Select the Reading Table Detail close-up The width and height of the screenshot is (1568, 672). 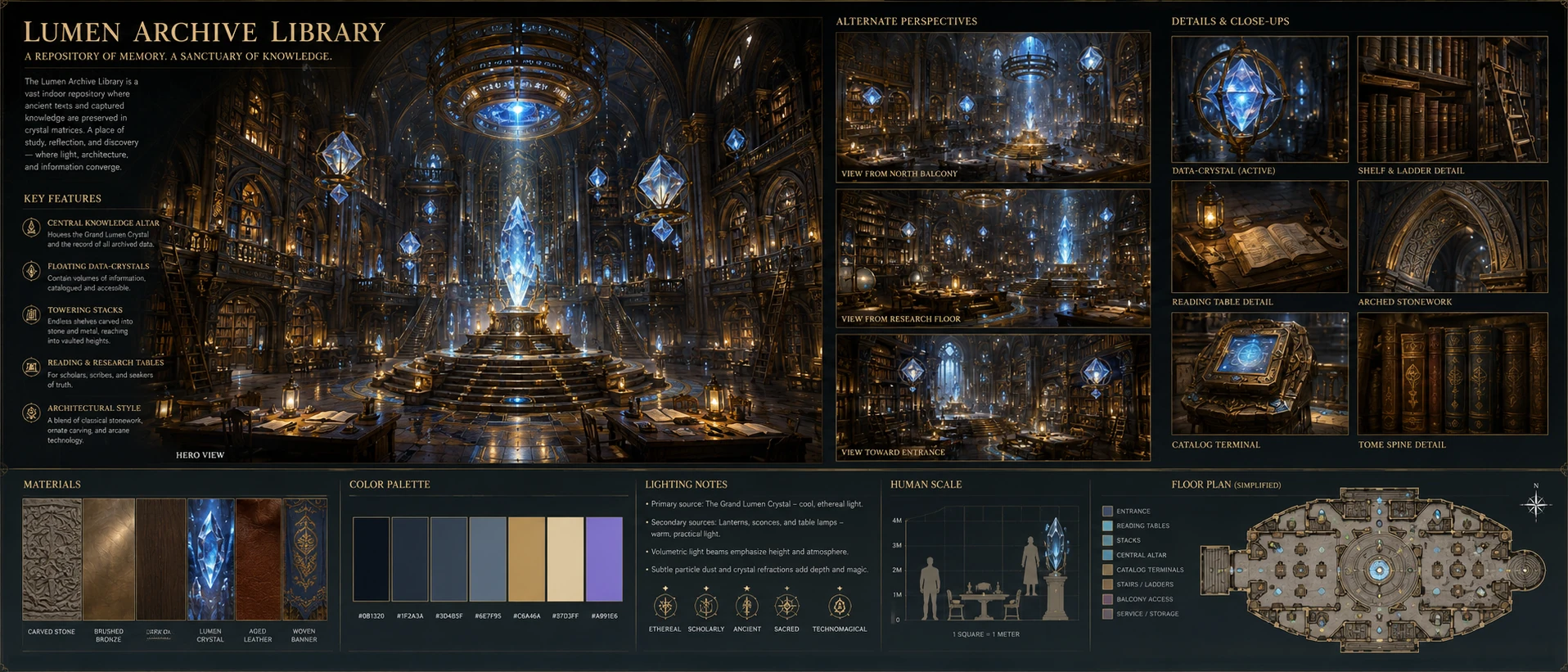1259,237
